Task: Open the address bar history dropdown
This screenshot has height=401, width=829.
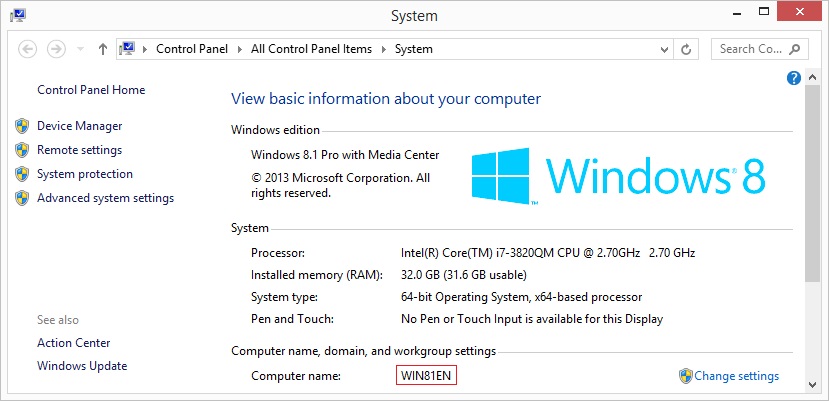Action: tap(665, 49)
